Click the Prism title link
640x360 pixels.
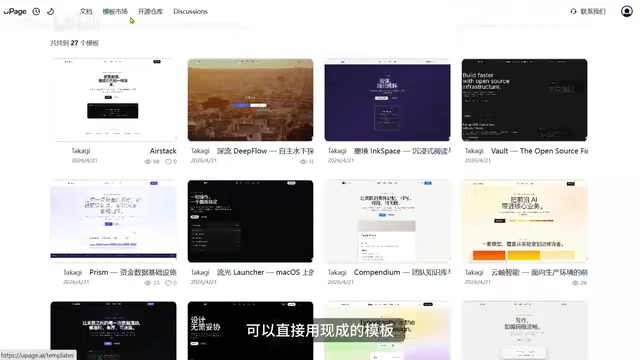[133, 272]
